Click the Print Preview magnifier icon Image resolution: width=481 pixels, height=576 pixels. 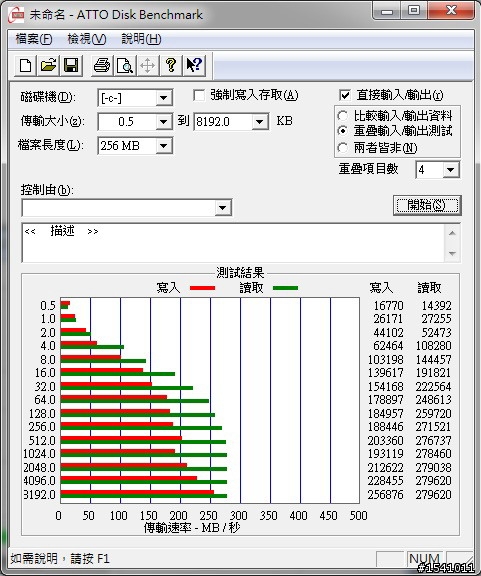click(x=125, y=66)
